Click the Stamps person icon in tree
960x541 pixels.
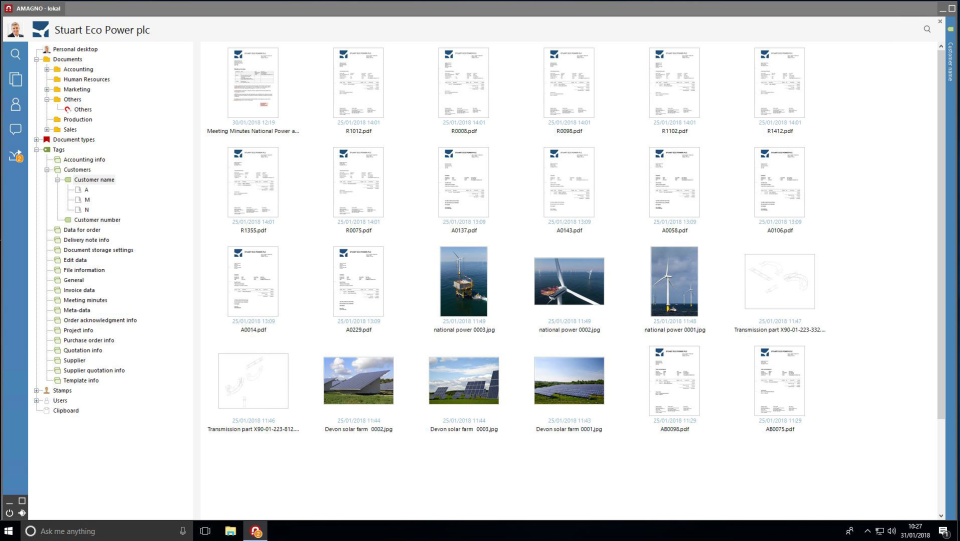pos(47,390)
